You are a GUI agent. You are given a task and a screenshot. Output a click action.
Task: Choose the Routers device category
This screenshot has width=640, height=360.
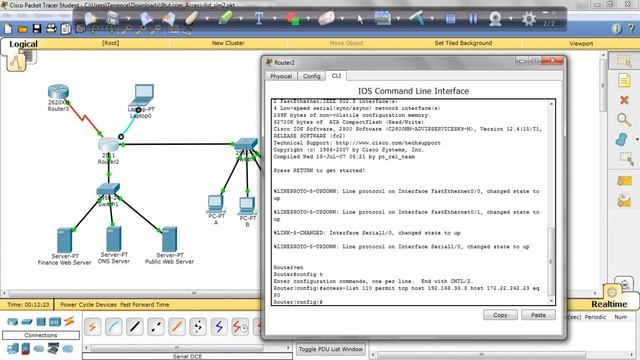point(12,322)
